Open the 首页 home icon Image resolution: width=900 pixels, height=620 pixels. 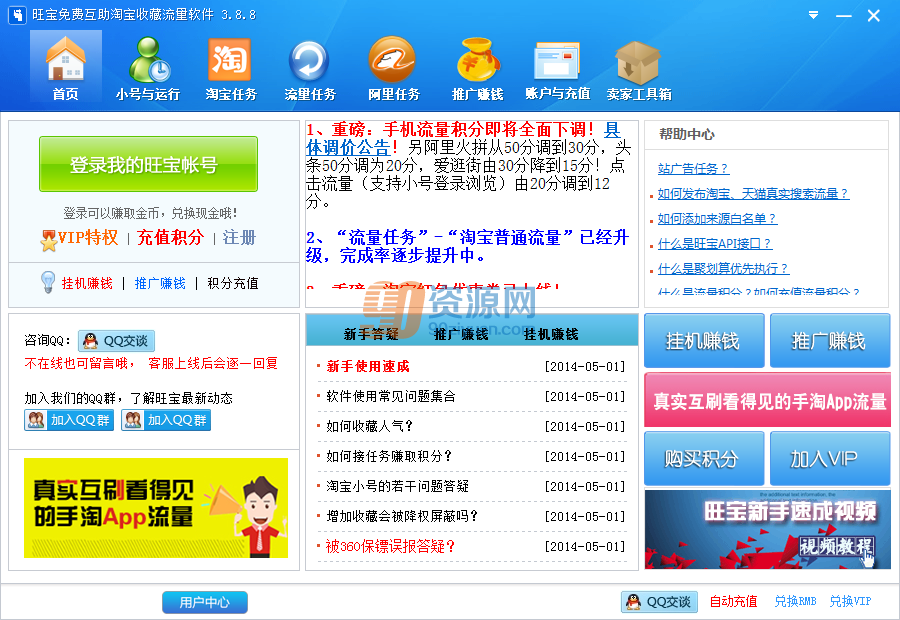pos(66,67)
